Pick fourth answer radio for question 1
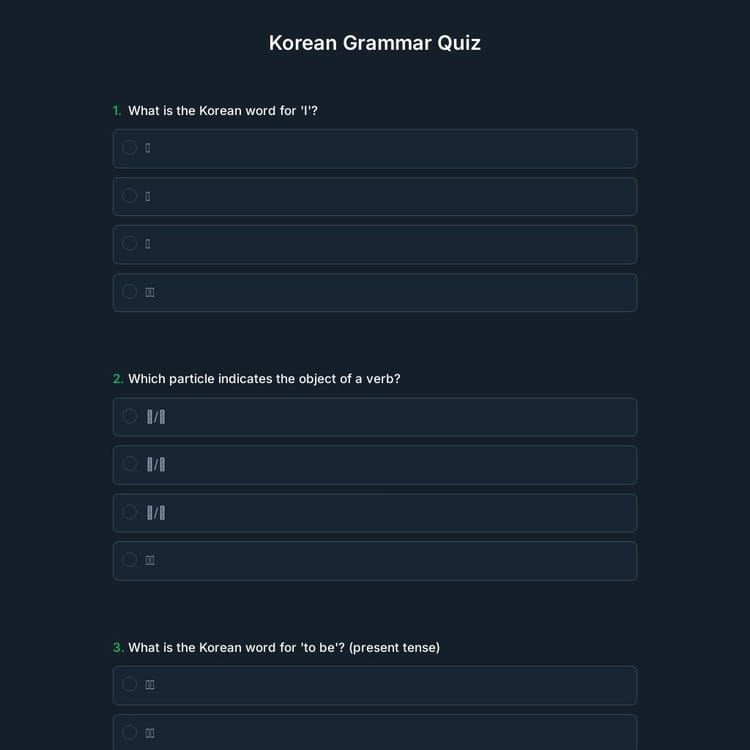The image size is (750, 750). pos(130,292)
